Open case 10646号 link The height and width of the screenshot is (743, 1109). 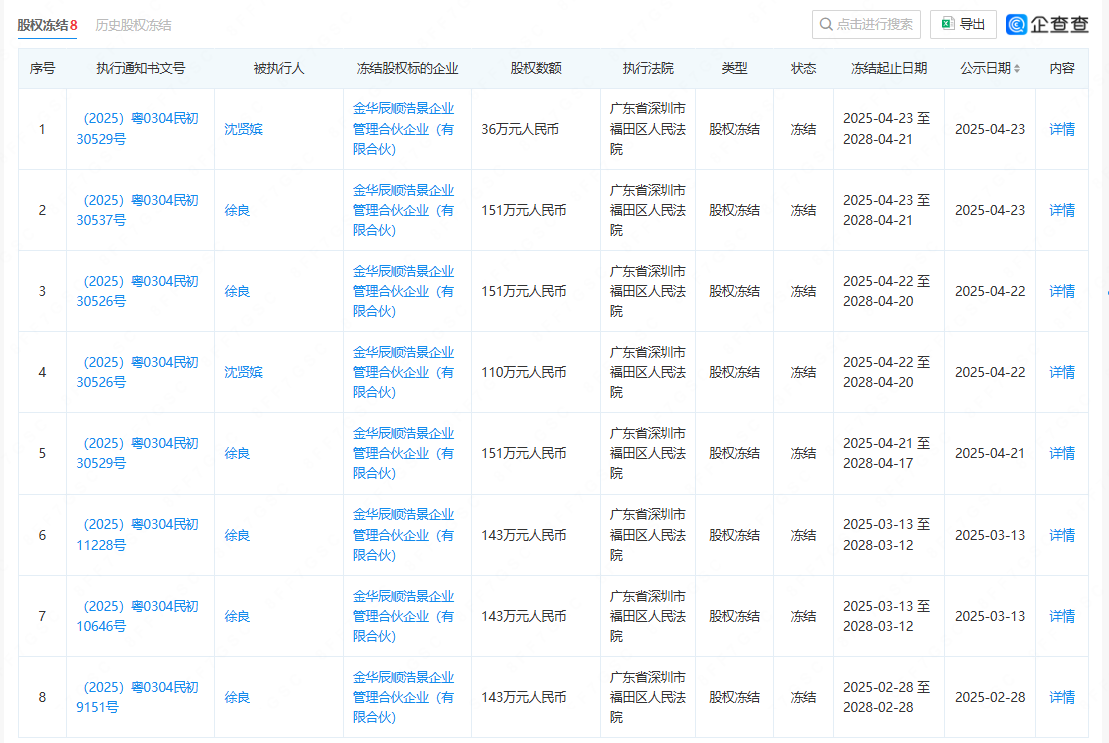click(137, 616)
